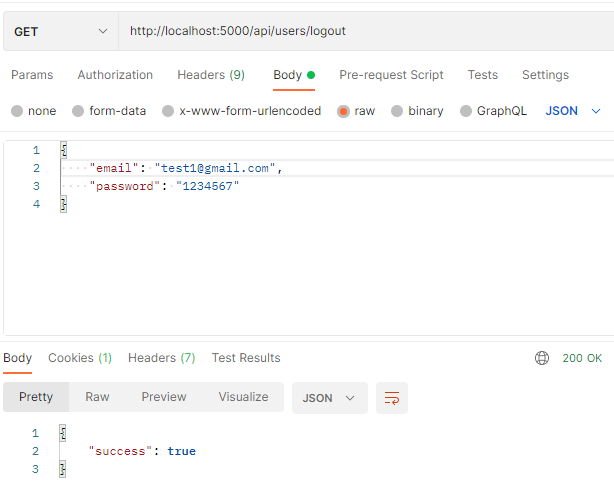Select the form-data radio option

(78, 111)
